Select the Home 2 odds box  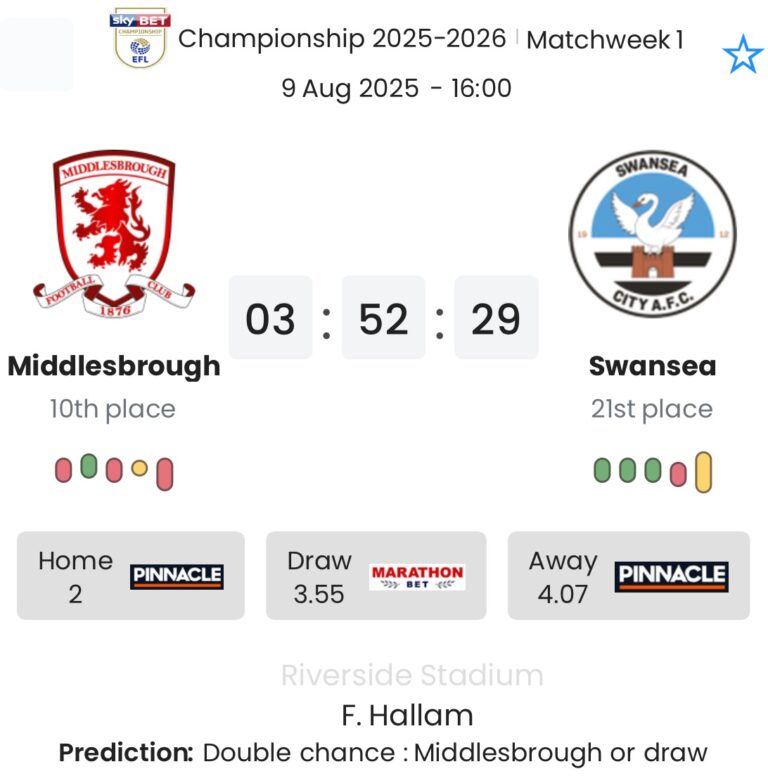pos(130,576)
